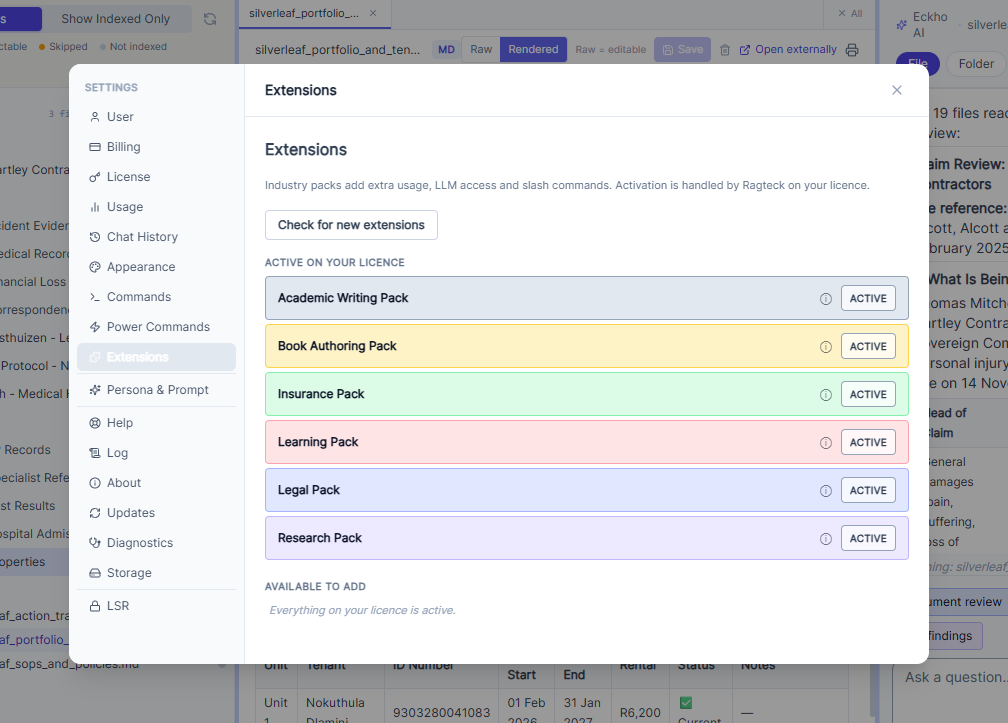Go to Updates in settings

pyautogui.click(x=156, y=513)
